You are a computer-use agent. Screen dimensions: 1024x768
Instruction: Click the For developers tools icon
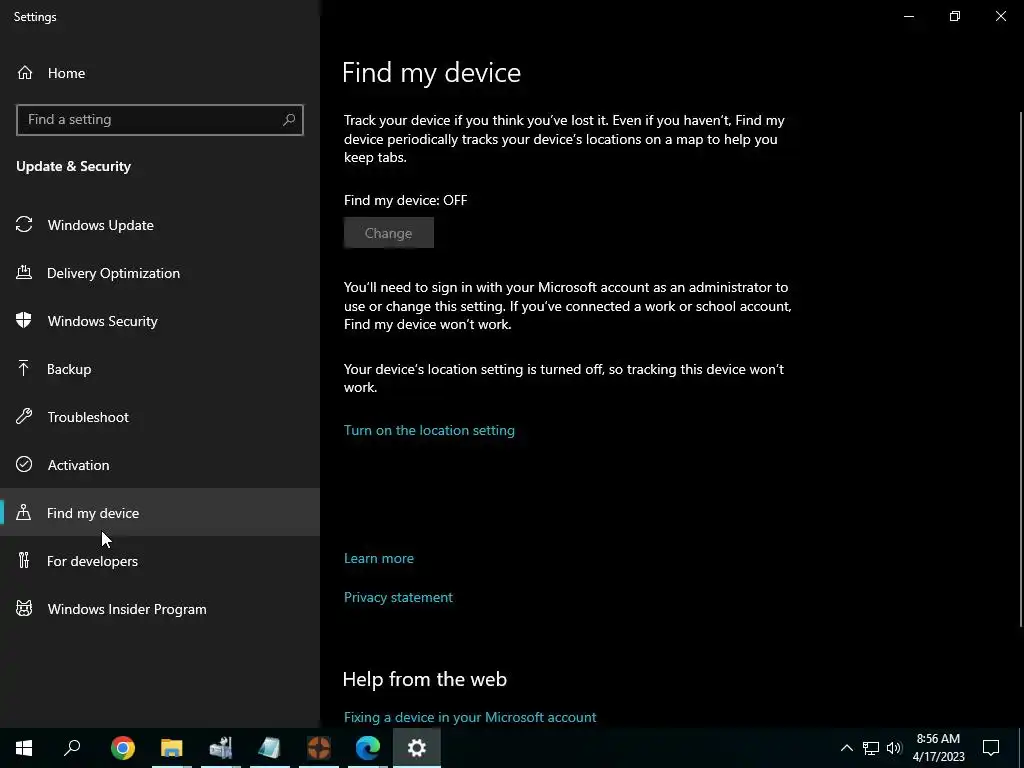click(24, 560)
